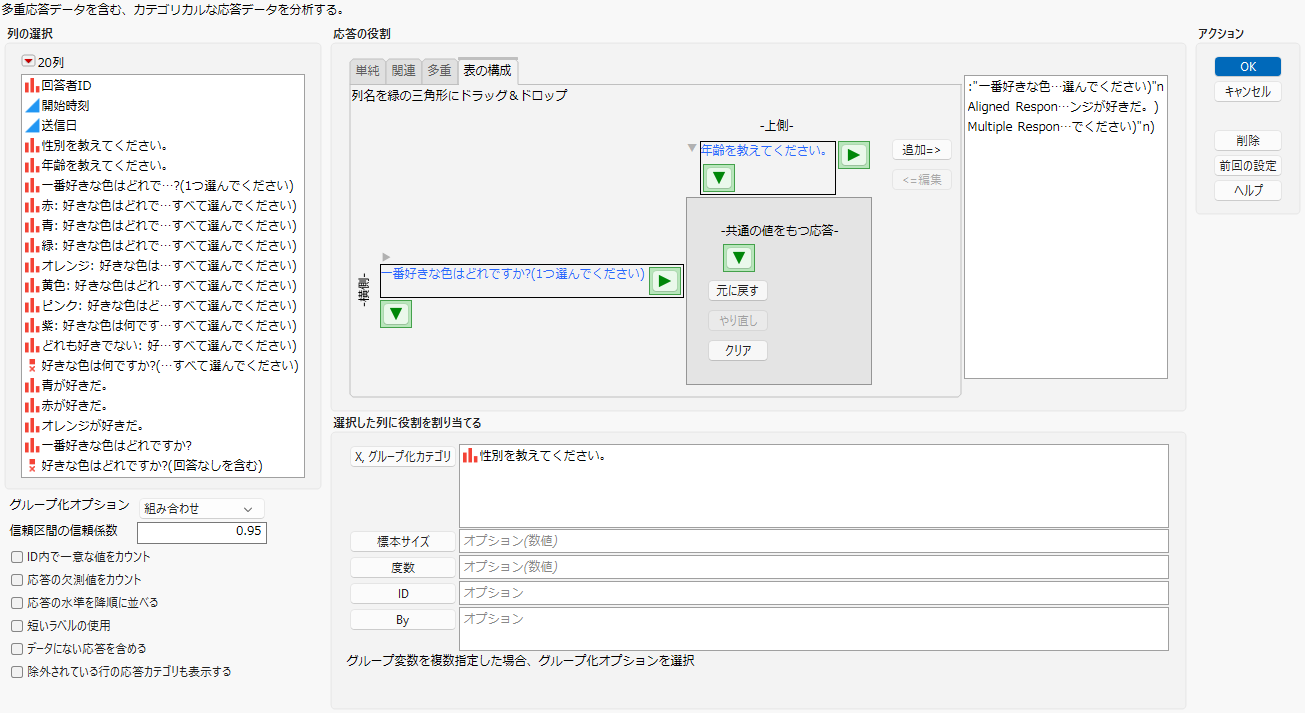Click the icon of the 赤が好きだ。 column
The height and width of the screenshot is (713, 1305).
point(32,406)
